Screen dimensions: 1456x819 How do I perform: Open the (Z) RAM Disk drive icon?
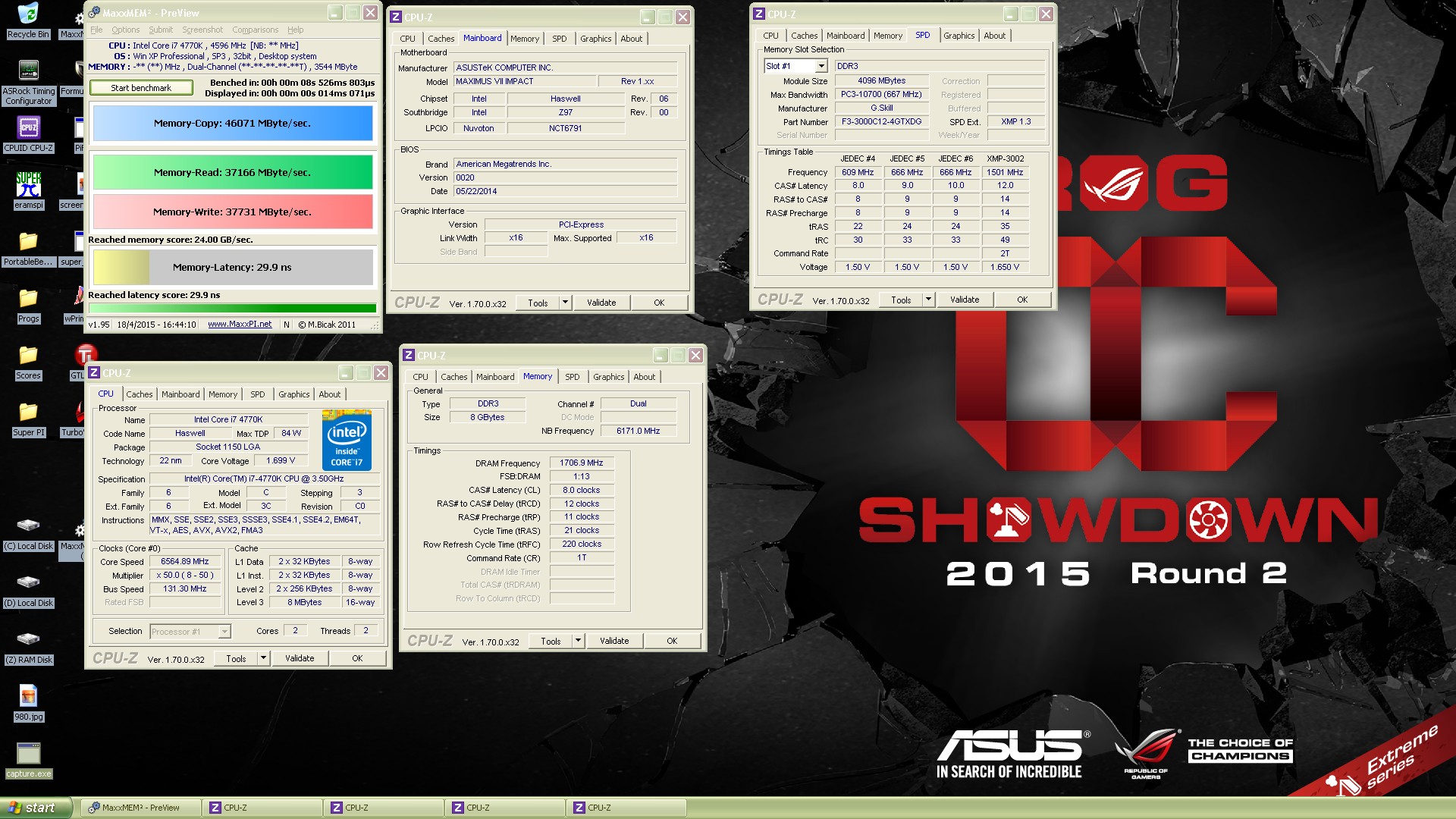click(x=28, y=646)
